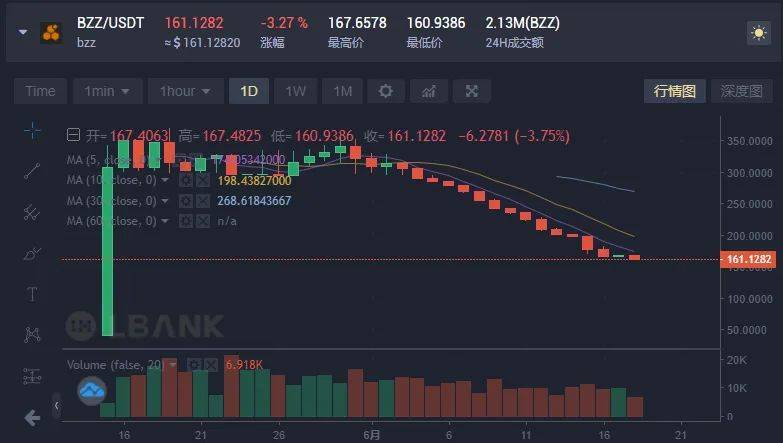Open chart settings gear icon
783x443 pixels.
386,91
